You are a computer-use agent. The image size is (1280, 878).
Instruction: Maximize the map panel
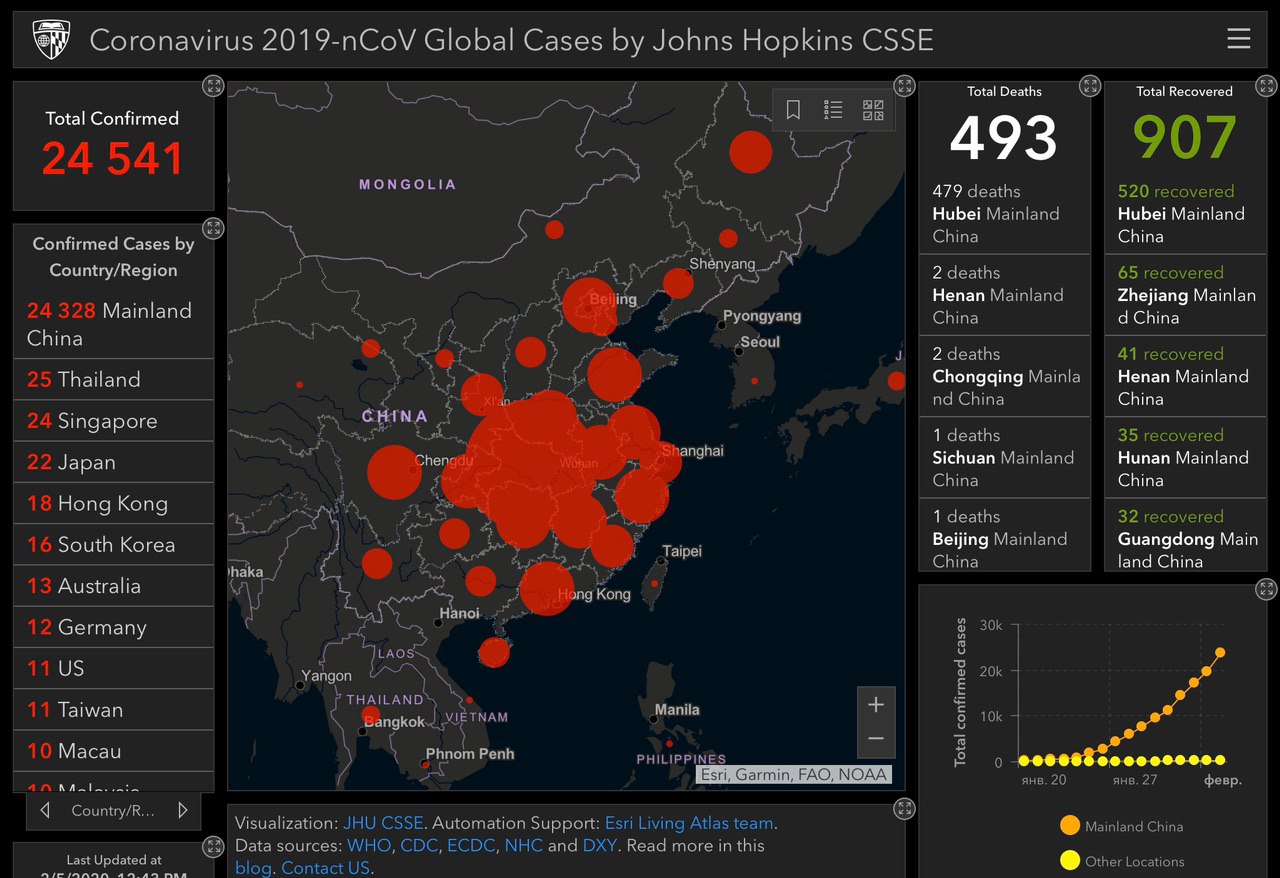pos(904,86)
